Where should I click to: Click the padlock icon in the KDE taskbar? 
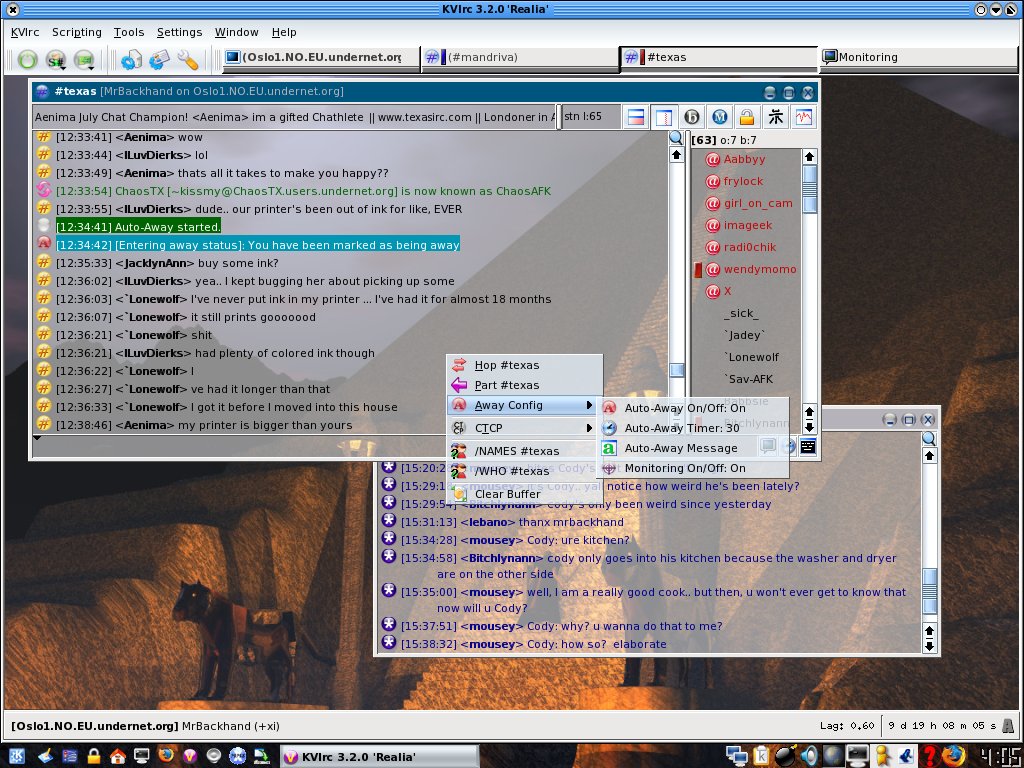(93, 756)
